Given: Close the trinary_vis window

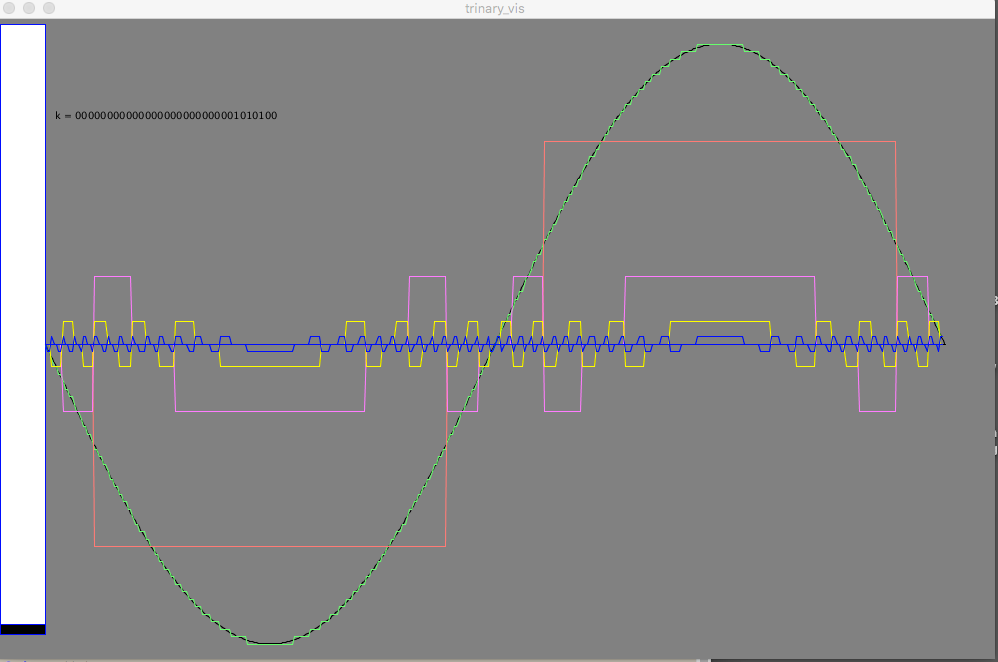Looking at the screenshot, I should point(10,8).
